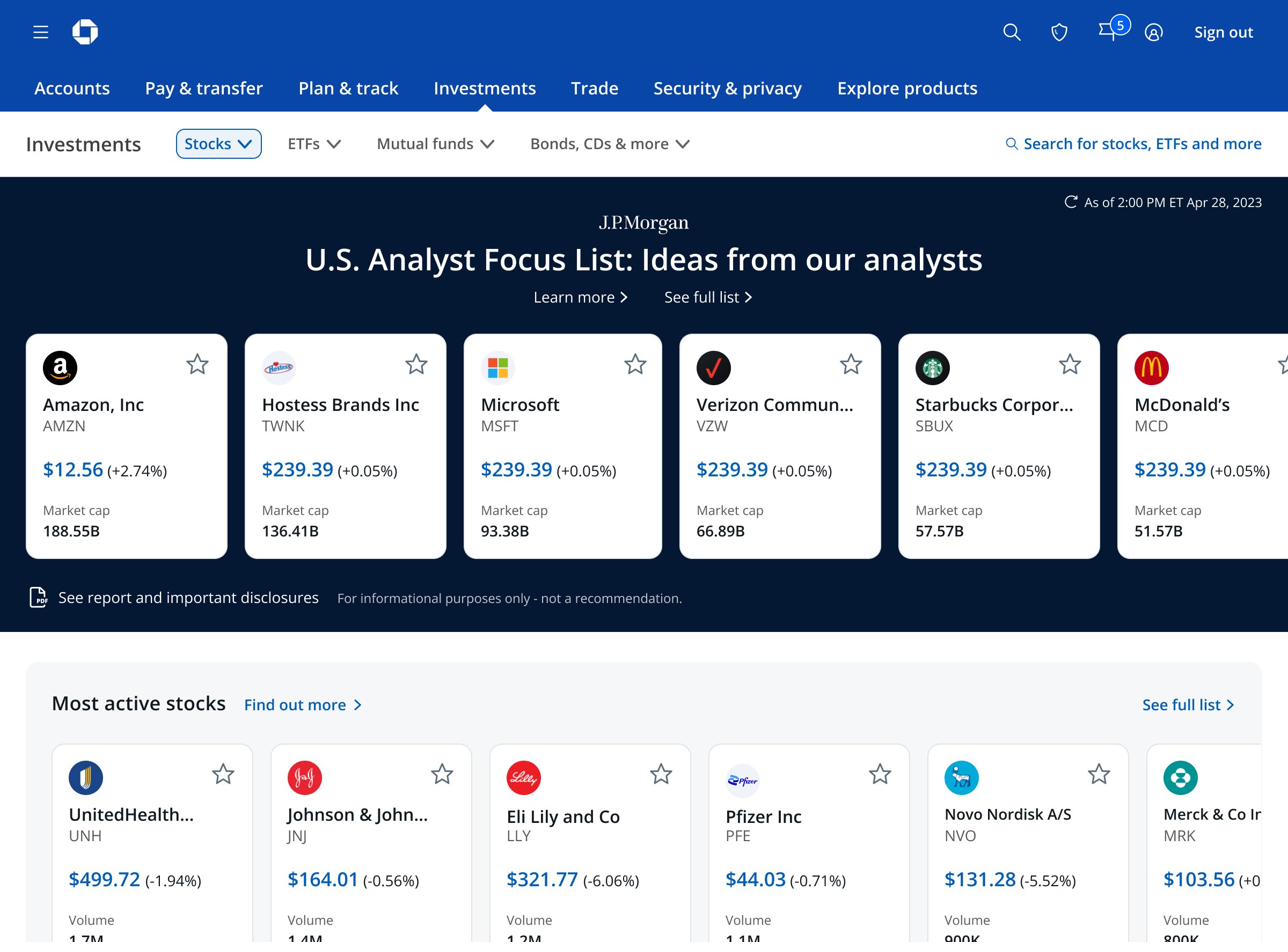Select the Investments menu item
This screenshot has width=1288, height=952.
[x=485, y=88]
